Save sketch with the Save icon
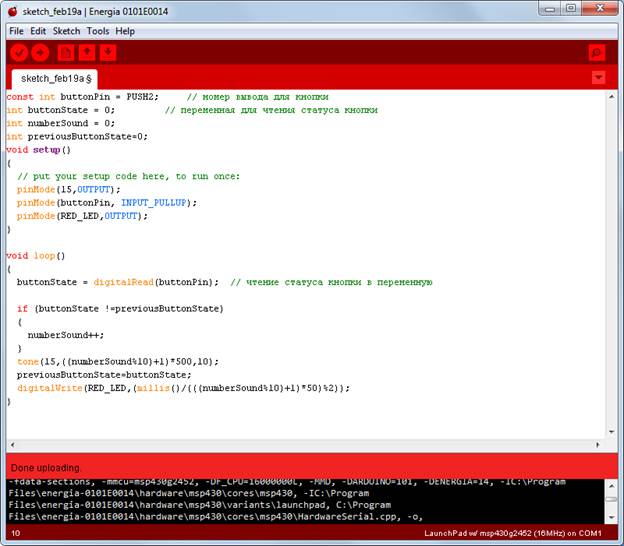 (108, 53)
